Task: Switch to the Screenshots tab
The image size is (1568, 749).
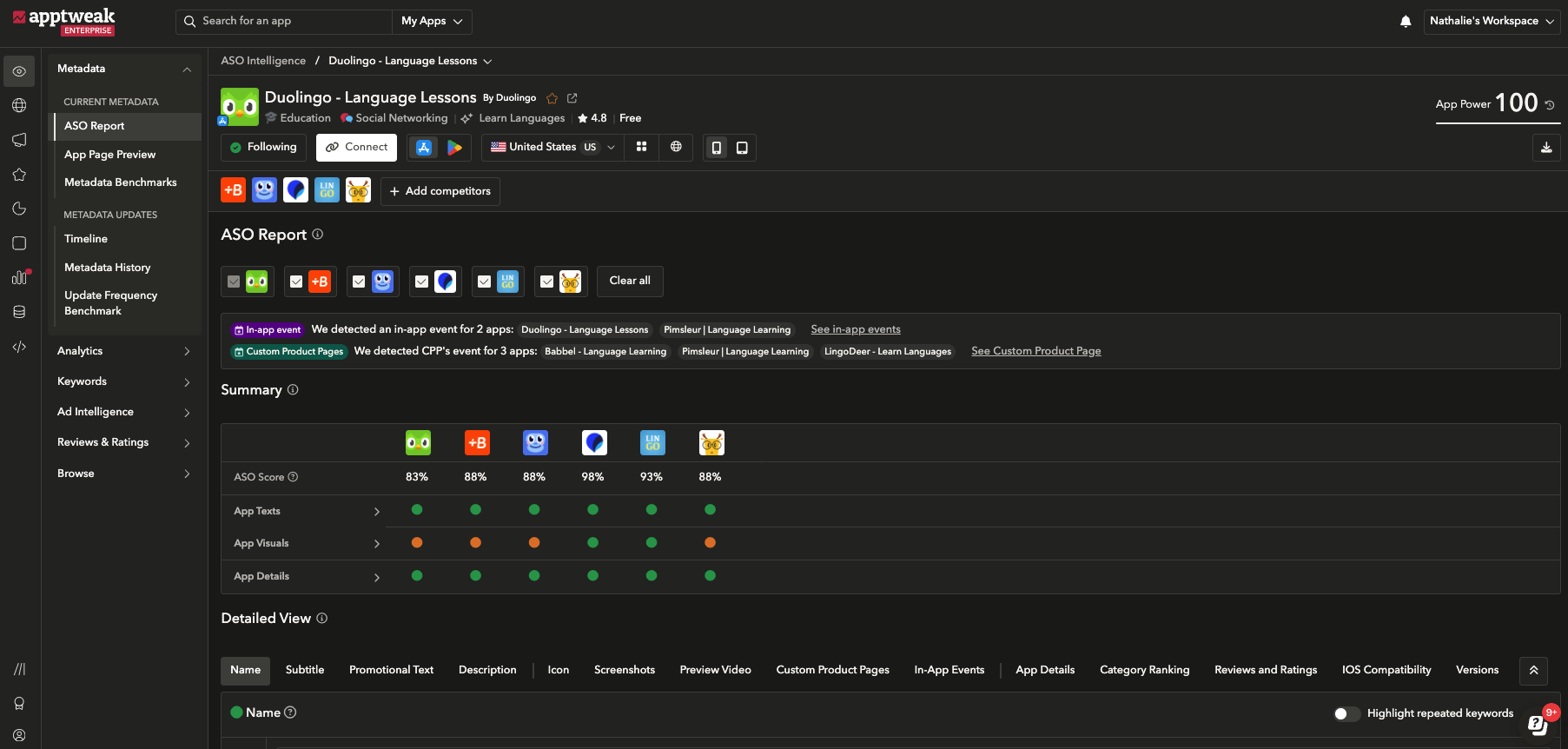Action: pos(625,670)
